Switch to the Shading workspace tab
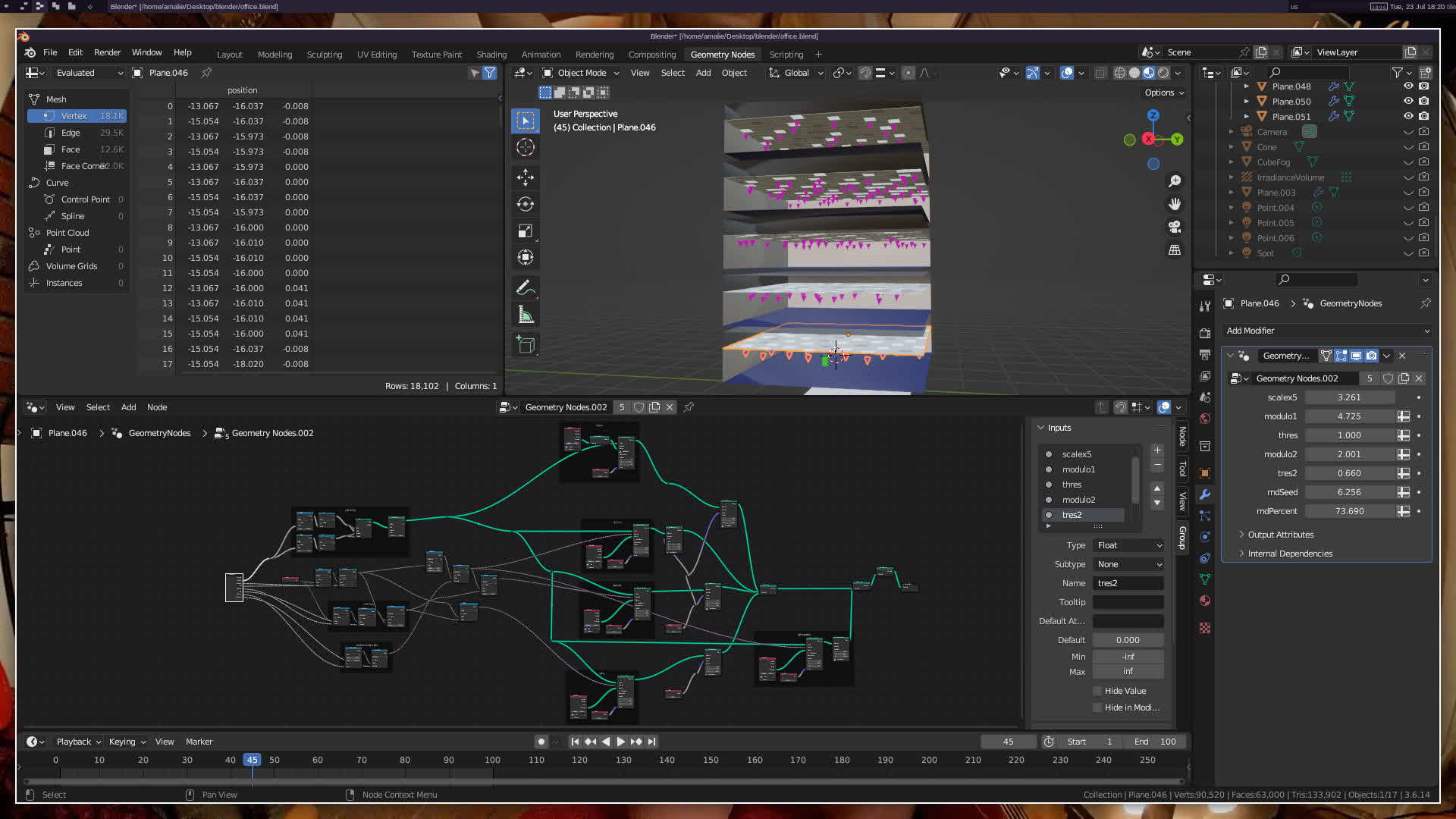This screenshot has width=1456, height=819. click(491, 55)
